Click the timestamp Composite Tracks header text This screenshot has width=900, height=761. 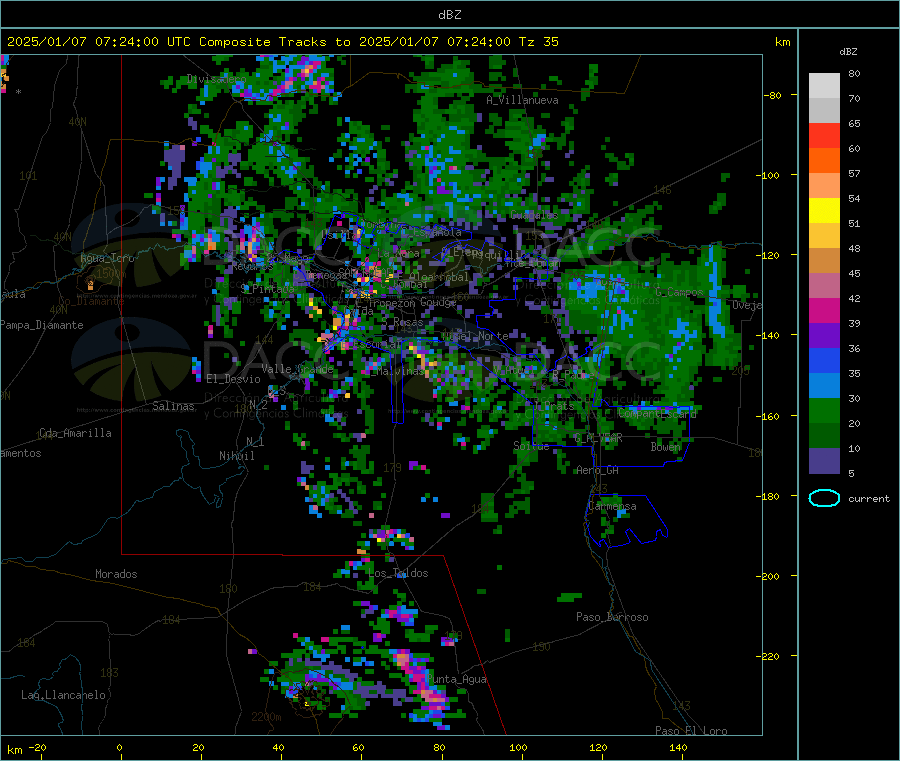(282, 42)
